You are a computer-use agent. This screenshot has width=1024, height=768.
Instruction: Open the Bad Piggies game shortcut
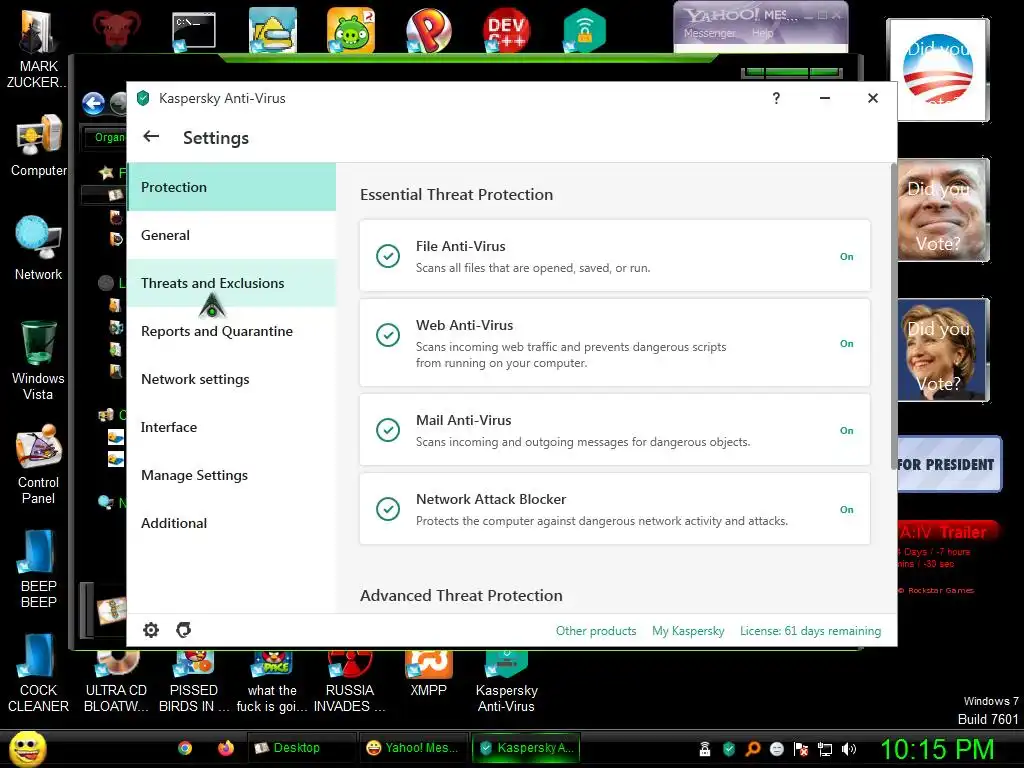tap(351, 30)
